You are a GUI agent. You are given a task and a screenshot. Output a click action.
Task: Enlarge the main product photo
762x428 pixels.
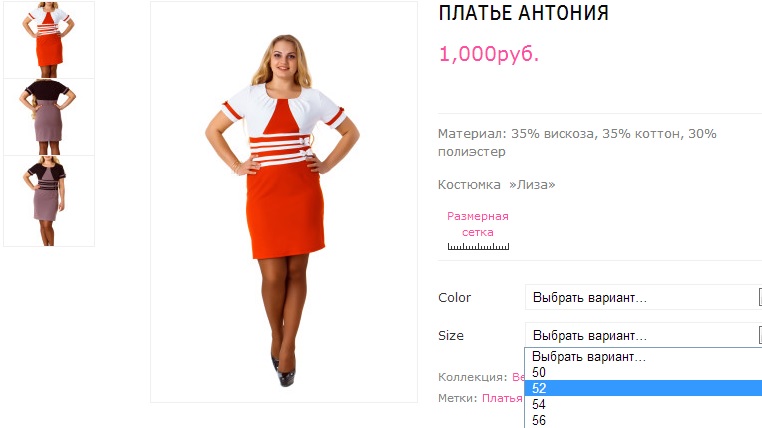[x=284, y=202]
